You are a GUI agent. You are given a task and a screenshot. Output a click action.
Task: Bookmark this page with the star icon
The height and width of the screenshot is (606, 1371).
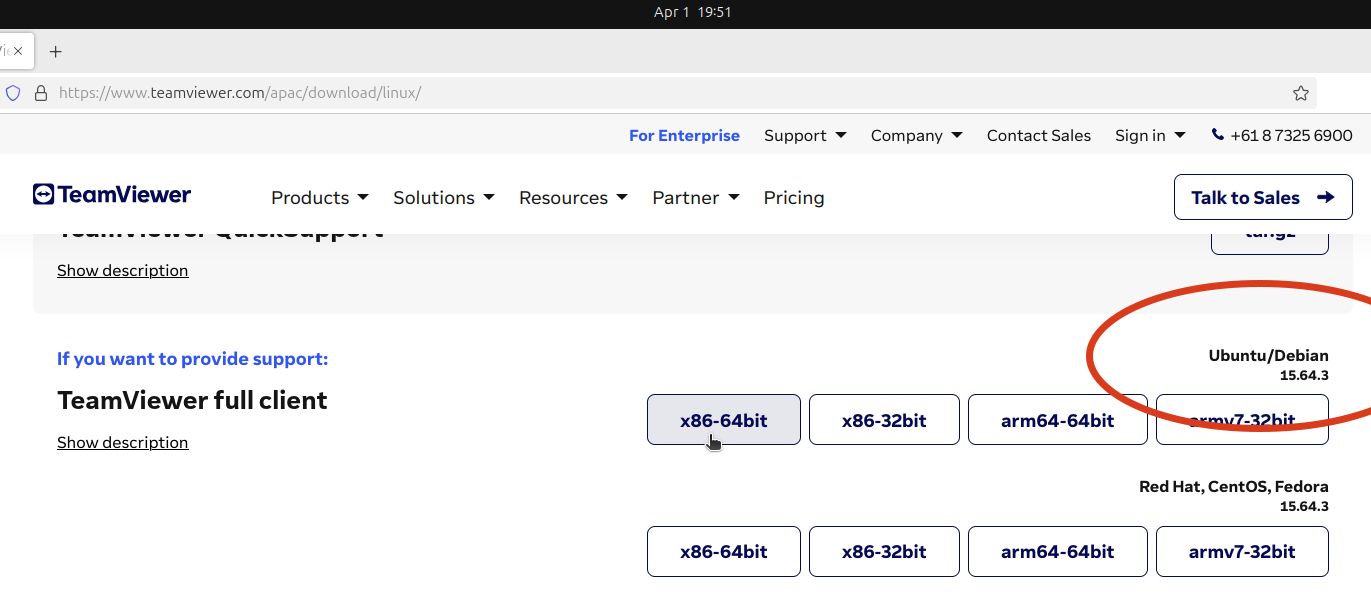1300,93
